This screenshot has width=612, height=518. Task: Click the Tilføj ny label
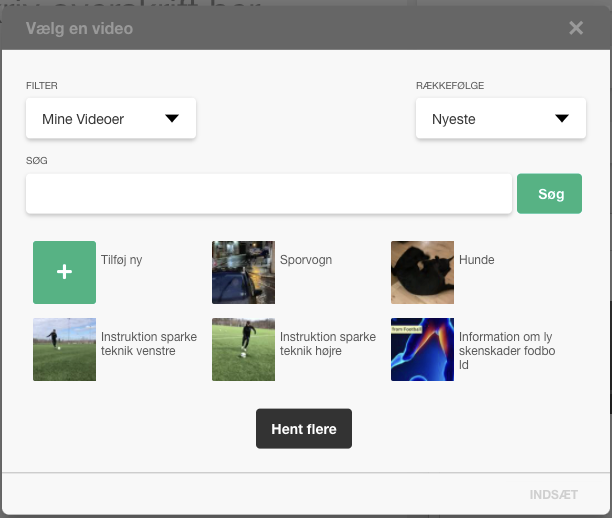121,260
